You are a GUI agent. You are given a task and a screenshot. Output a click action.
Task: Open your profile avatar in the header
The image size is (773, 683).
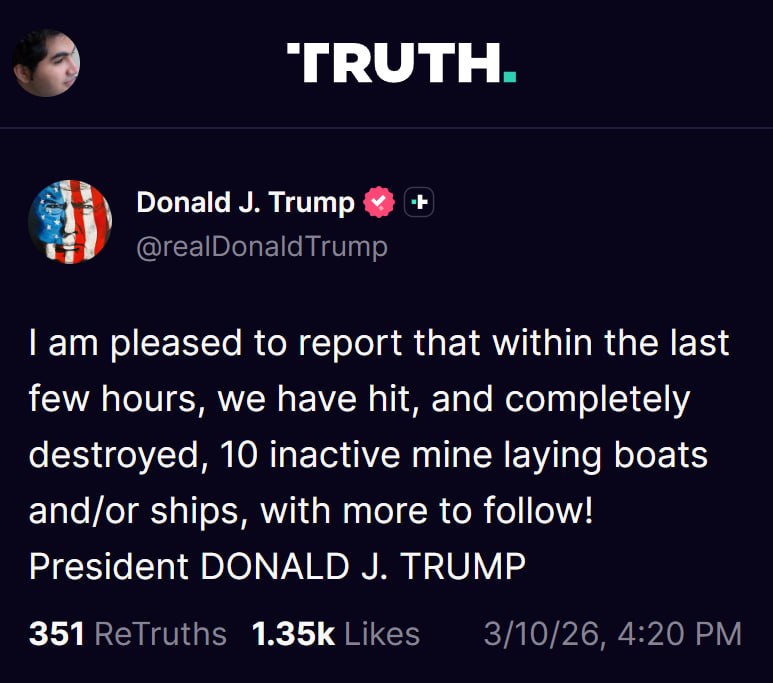(46, 62)
